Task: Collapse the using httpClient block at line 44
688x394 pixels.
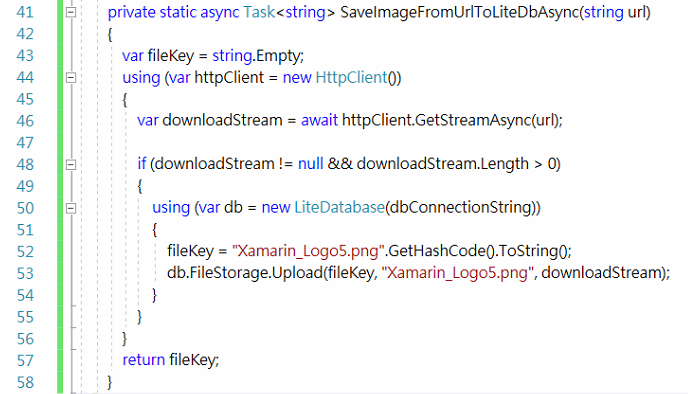Action: click(x=71, y=78)
